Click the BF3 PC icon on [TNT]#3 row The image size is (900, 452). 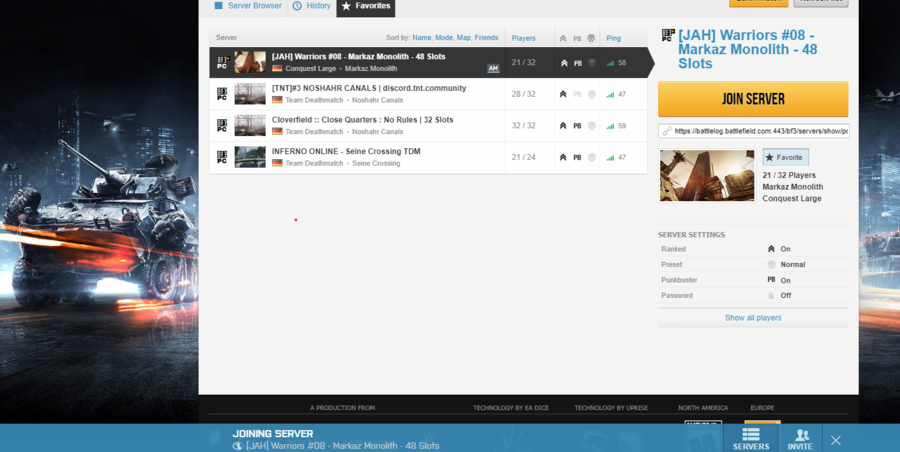click(222, 94)
